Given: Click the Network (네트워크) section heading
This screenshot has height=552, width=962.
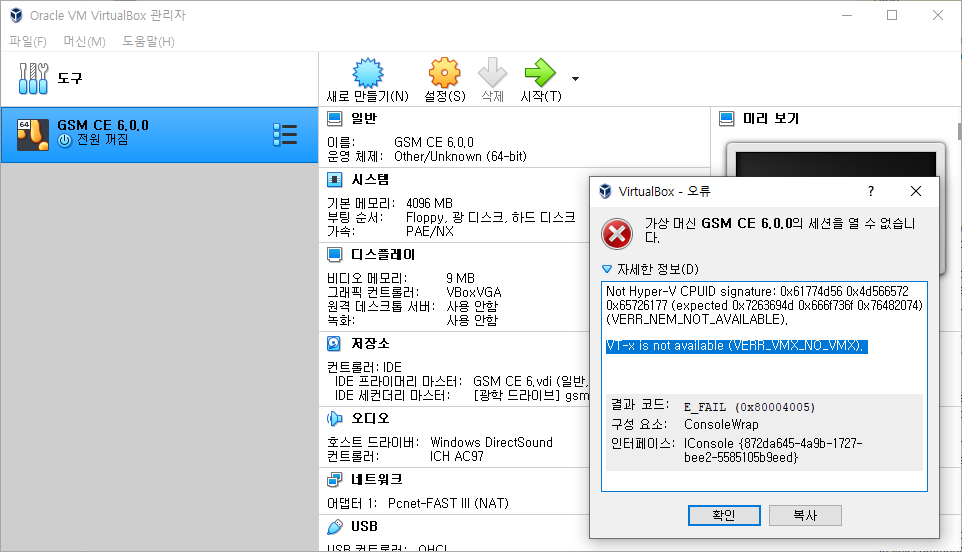Looking at the screenshot, I should point(377,479).
